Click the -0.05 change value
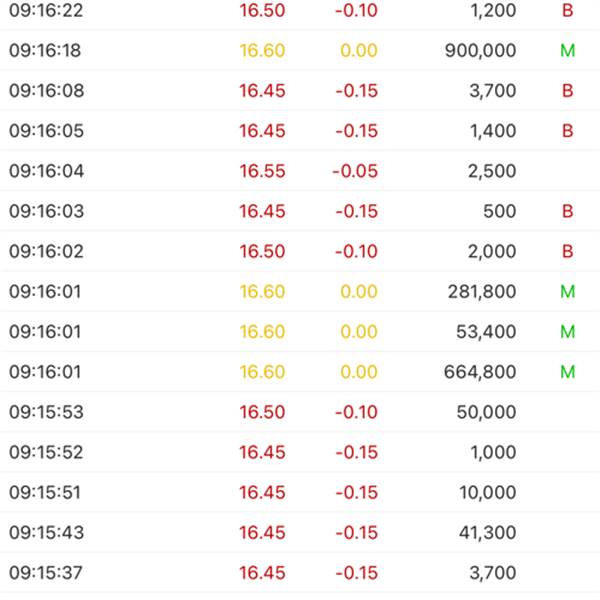Screen dimensions: 600x600 pos(355,171)
